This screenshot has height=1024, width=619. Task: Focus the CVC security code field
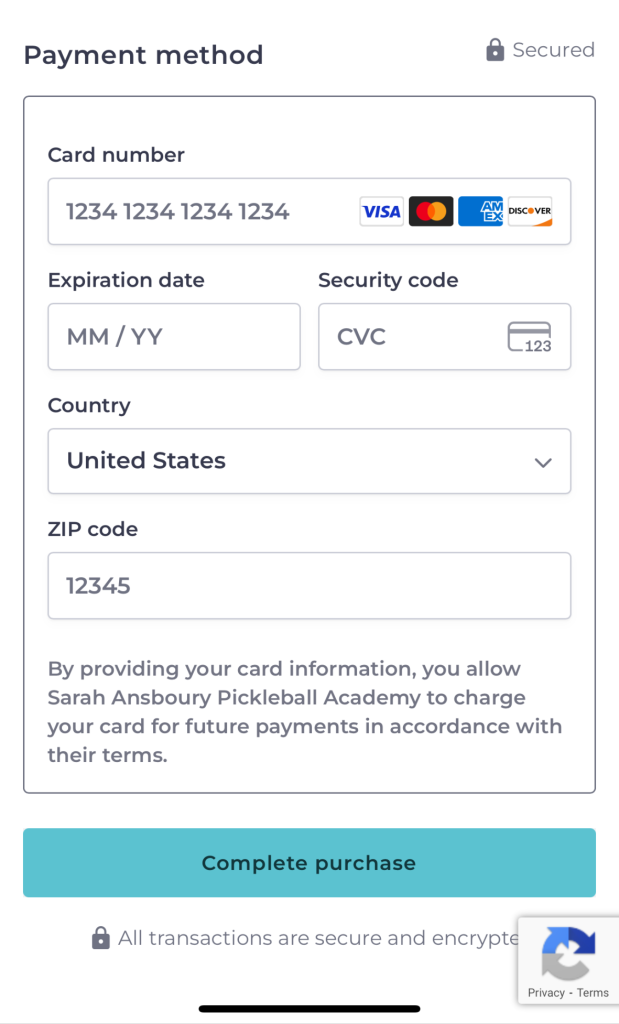(445, 336)
